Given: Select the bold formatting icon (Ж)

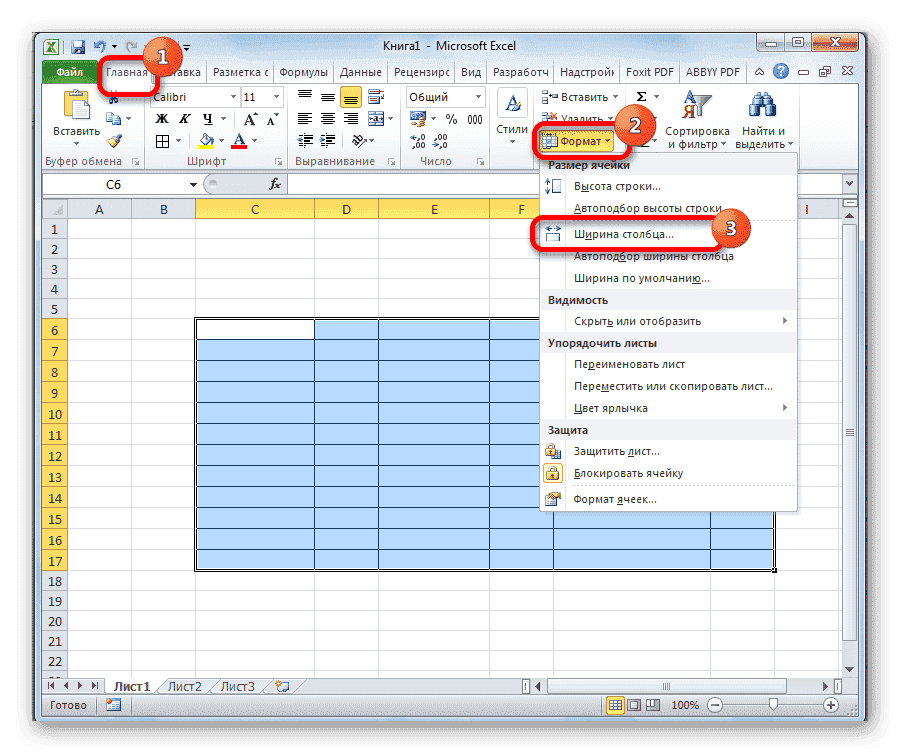Looking at the screenshot, I should click(161, 119).
